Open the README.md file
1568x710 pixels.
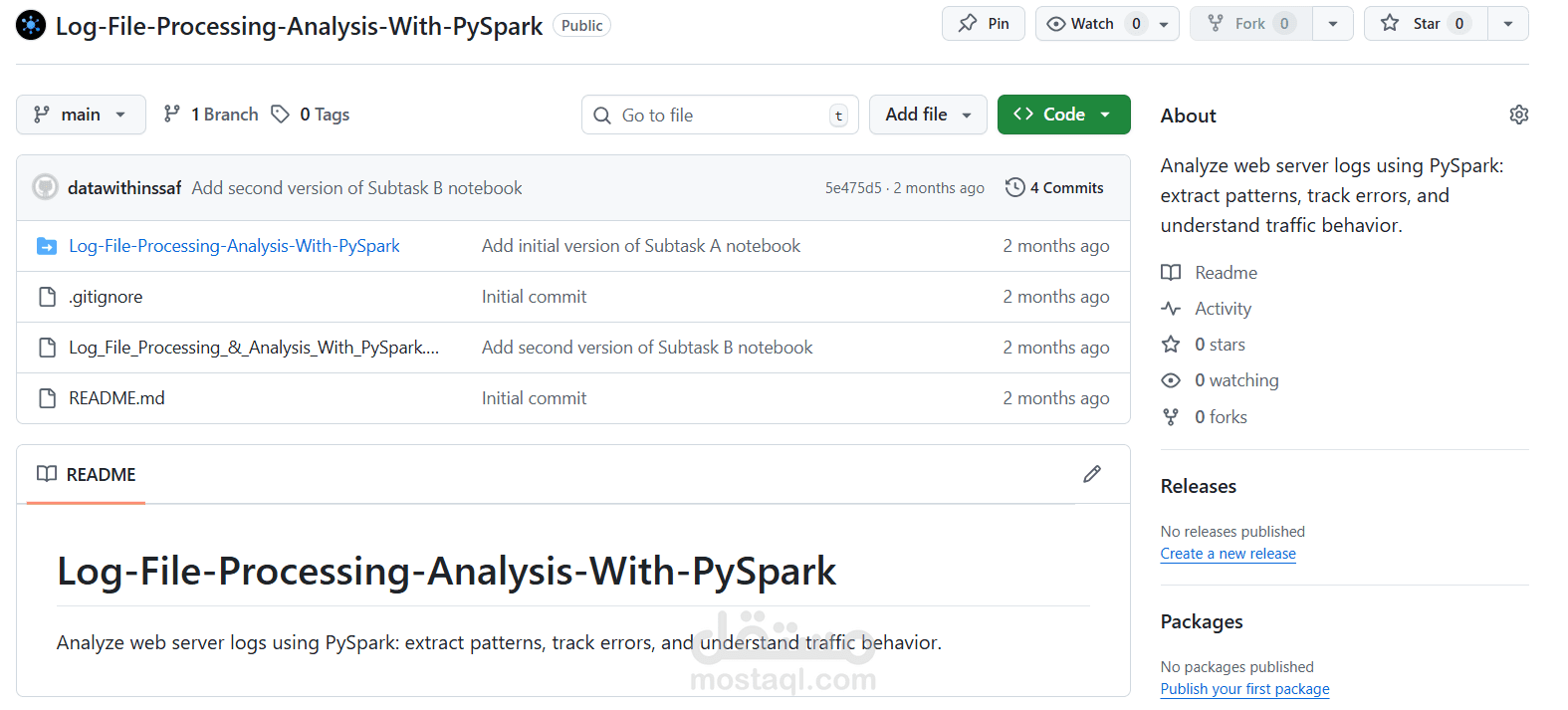(x=116, y=398)
